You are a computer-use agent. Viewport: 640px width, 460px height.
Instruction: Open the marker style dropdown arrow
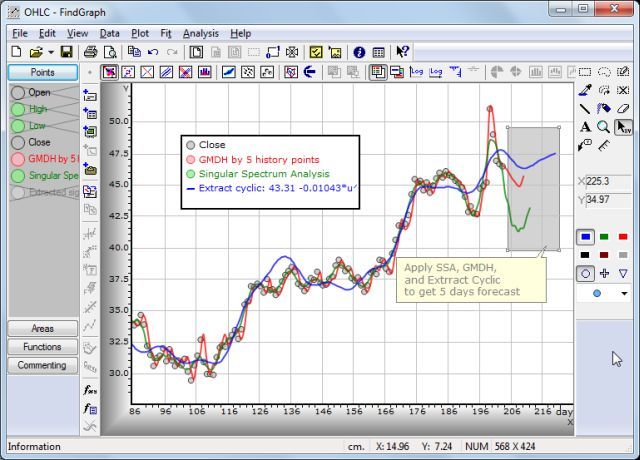(624, 293)
